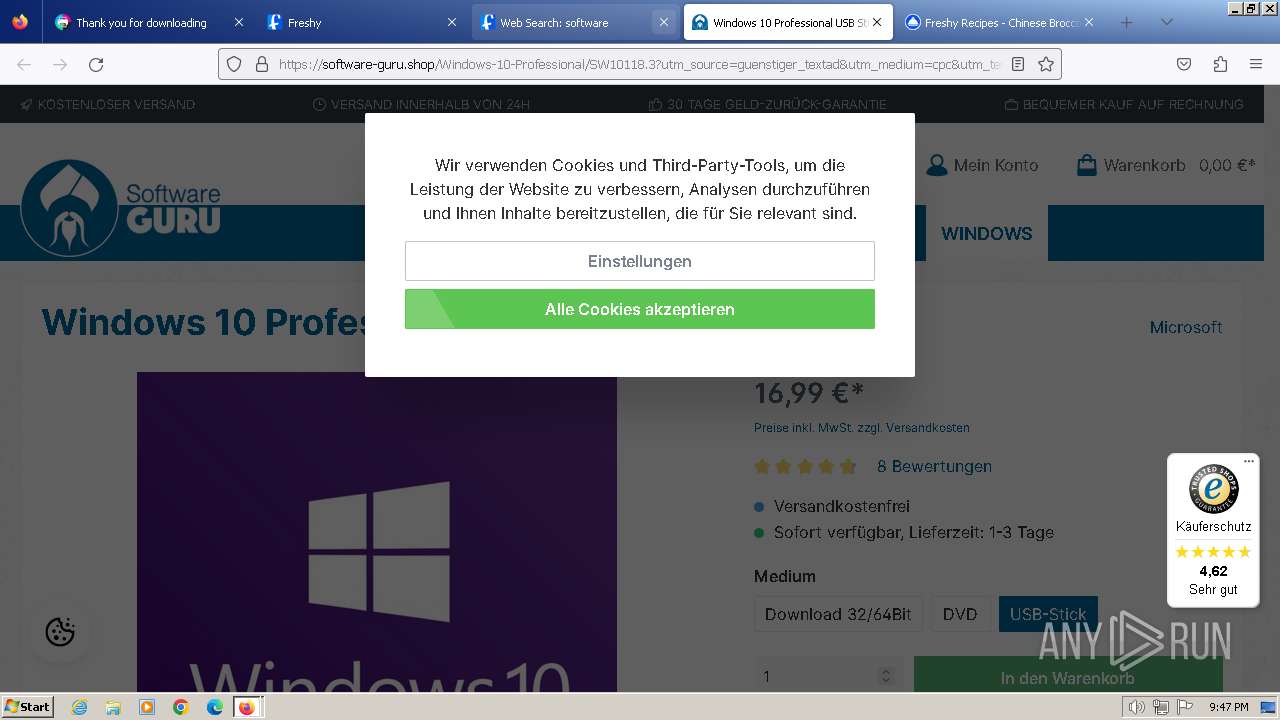Launch Internet Explorer from taskbar

pos(79,707)
